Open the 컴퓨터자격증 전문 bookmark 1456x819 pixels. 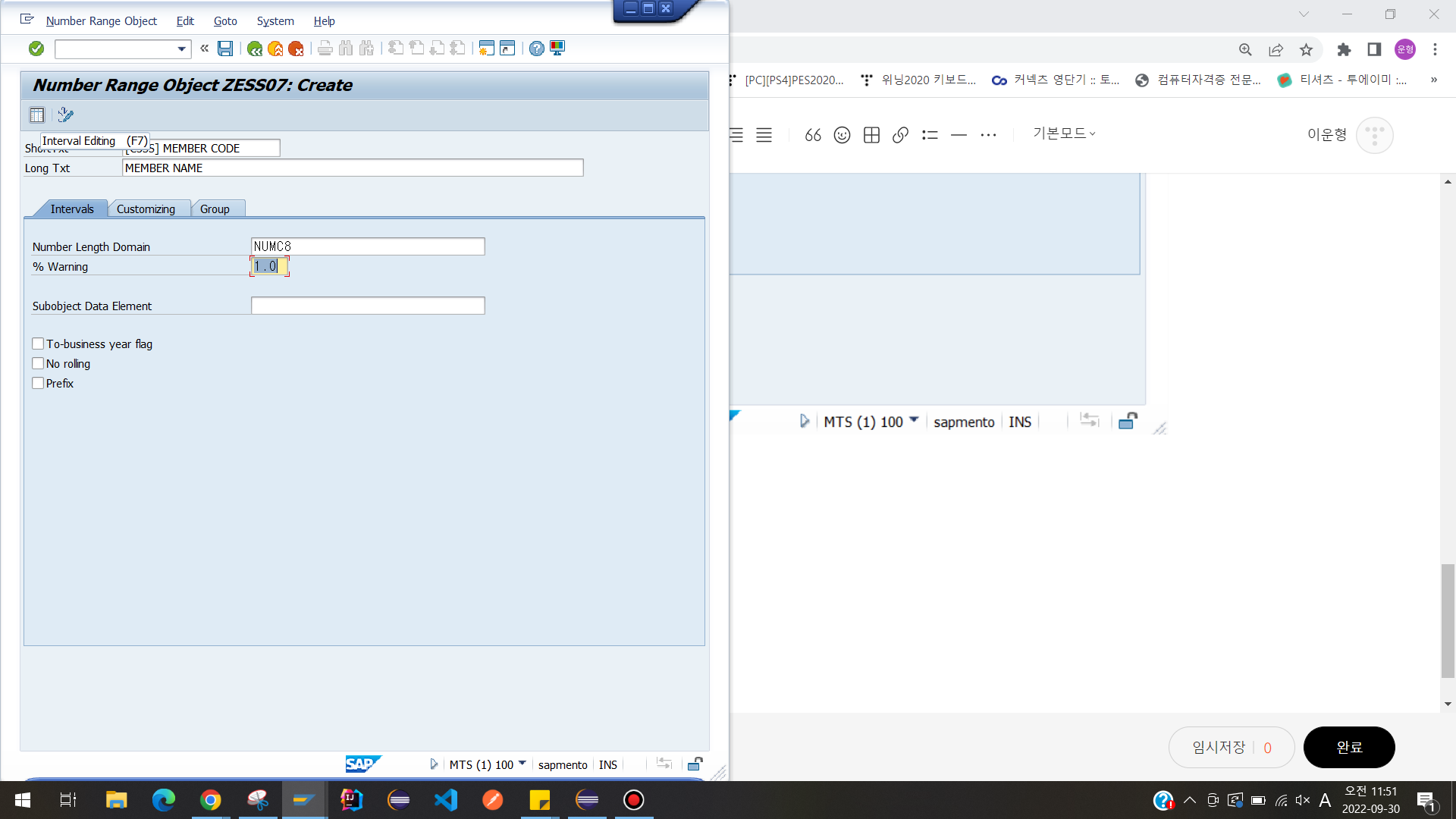click(x=1198, y=80)
